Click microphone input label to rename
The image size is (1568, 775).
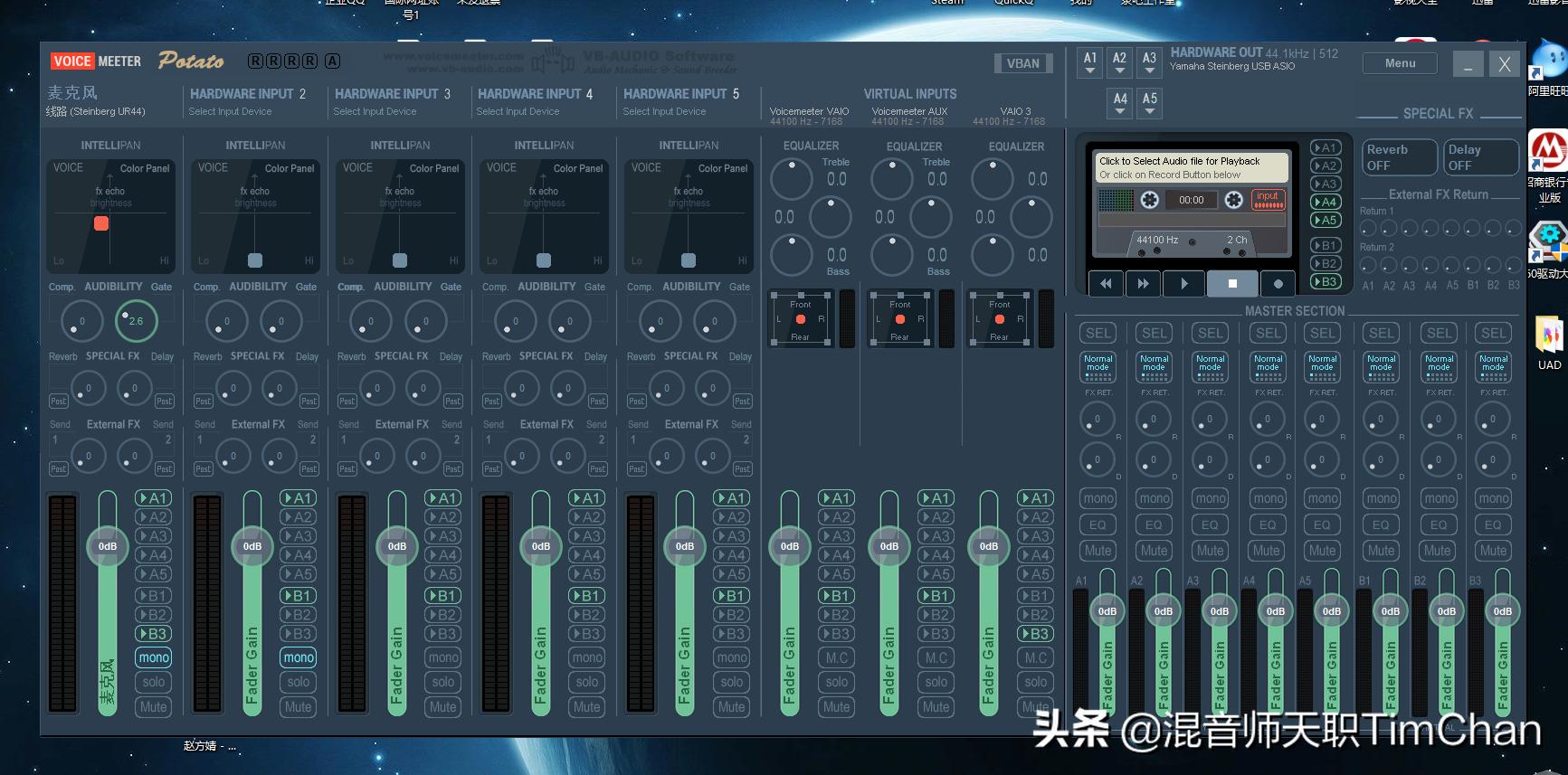point(71,92)
